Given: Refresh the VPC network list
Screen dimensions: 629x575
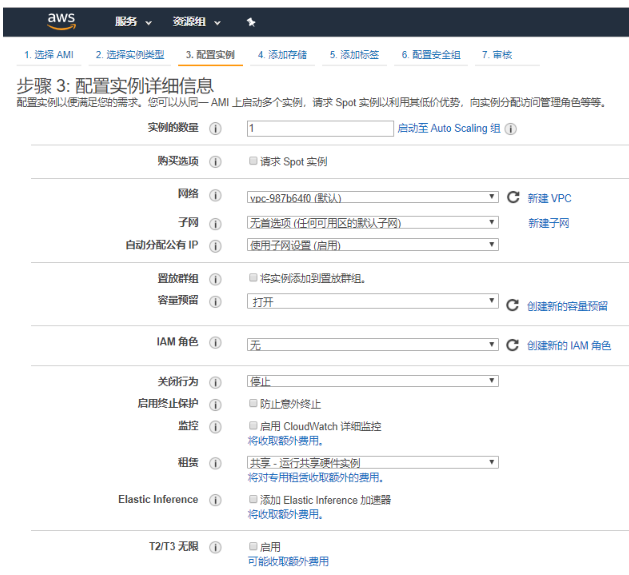Looking at the screenshot, I should [513, 197].
